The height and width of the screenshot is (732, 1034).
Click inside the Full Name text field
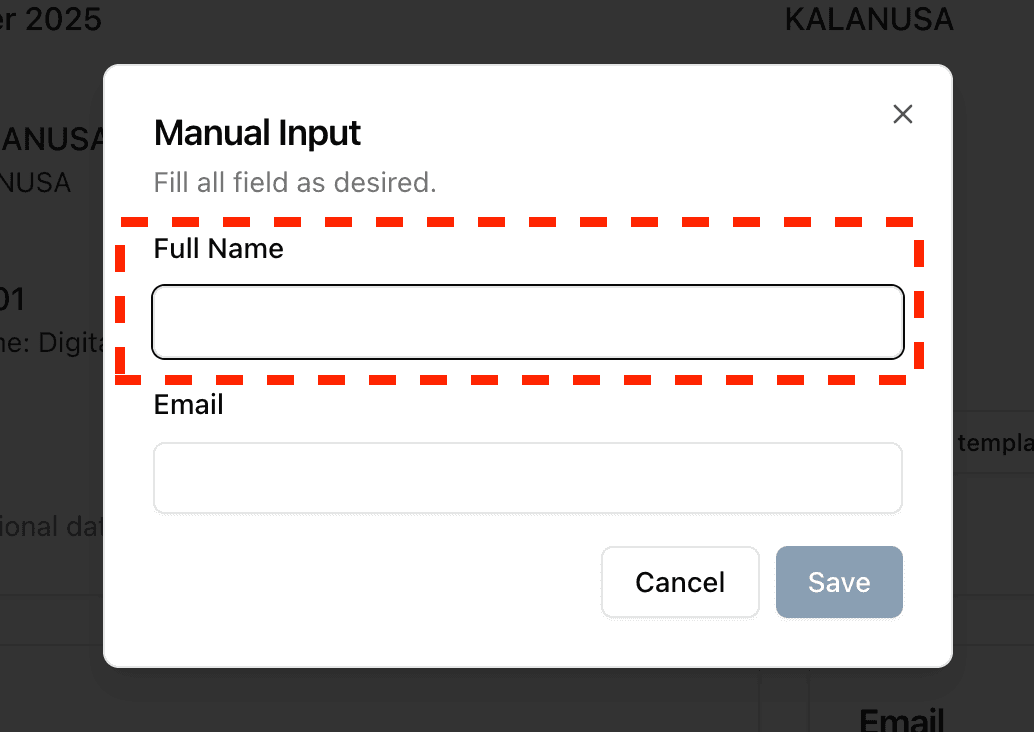(527, 321)
